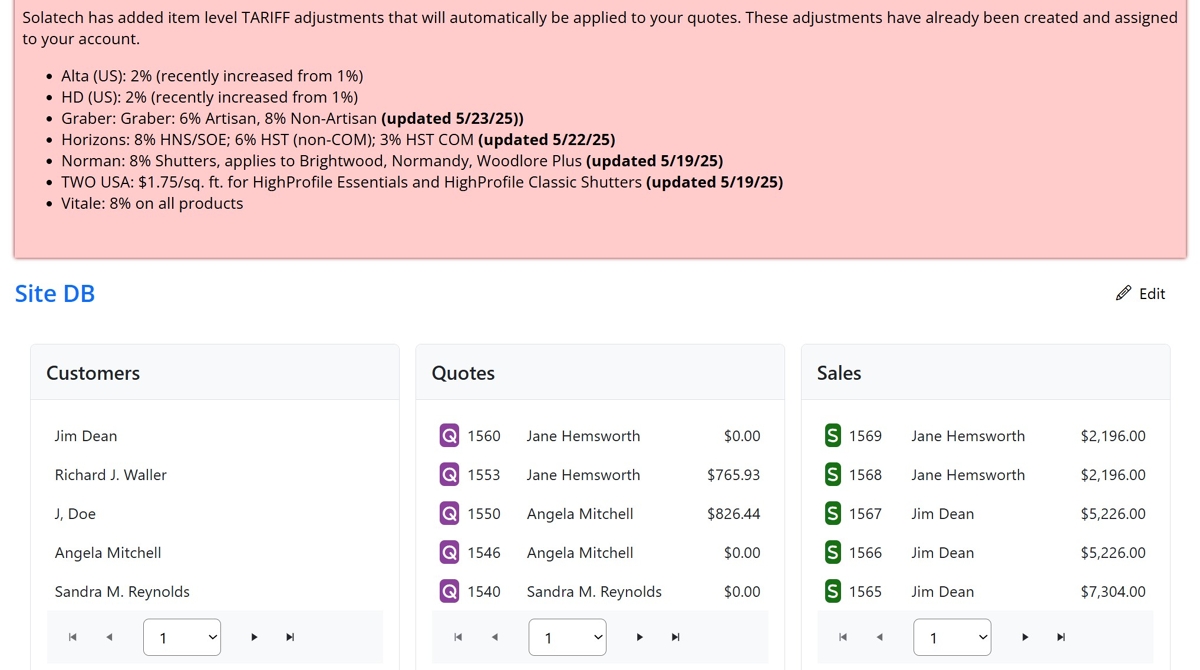Select sale number 1569
The height and width of the screenshot is (670, 1200).
coord(865,436)
